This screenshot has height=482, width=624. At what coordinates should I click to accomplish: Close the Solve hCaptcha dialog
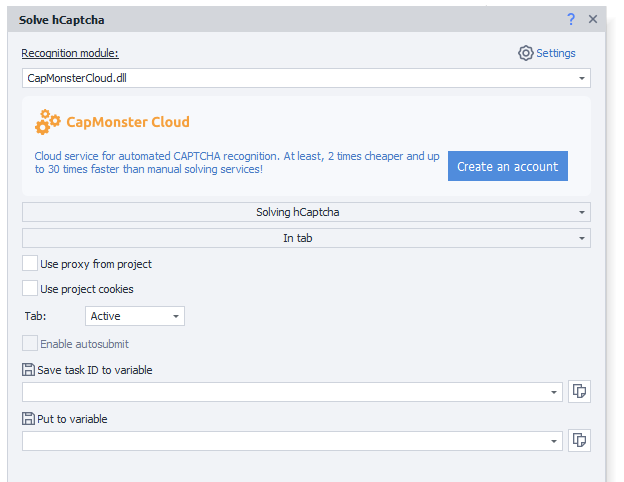coord(593,19)
